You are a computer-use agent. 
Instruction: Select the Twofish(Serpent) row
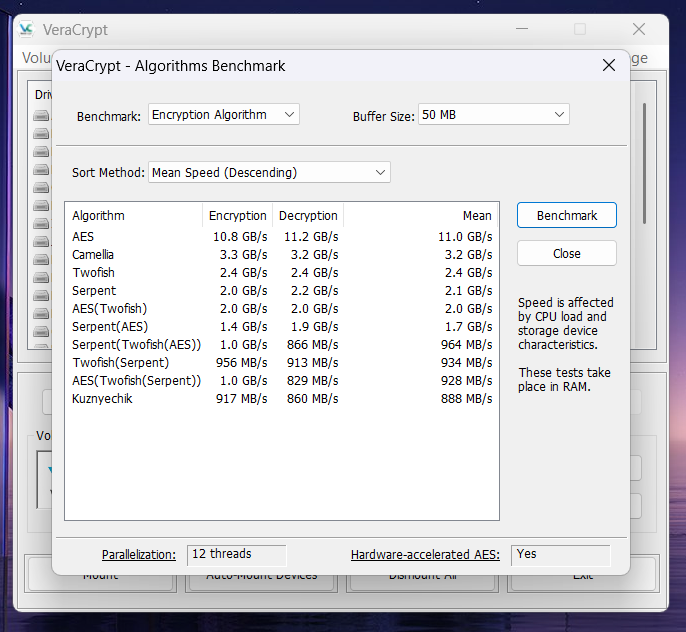282,363
